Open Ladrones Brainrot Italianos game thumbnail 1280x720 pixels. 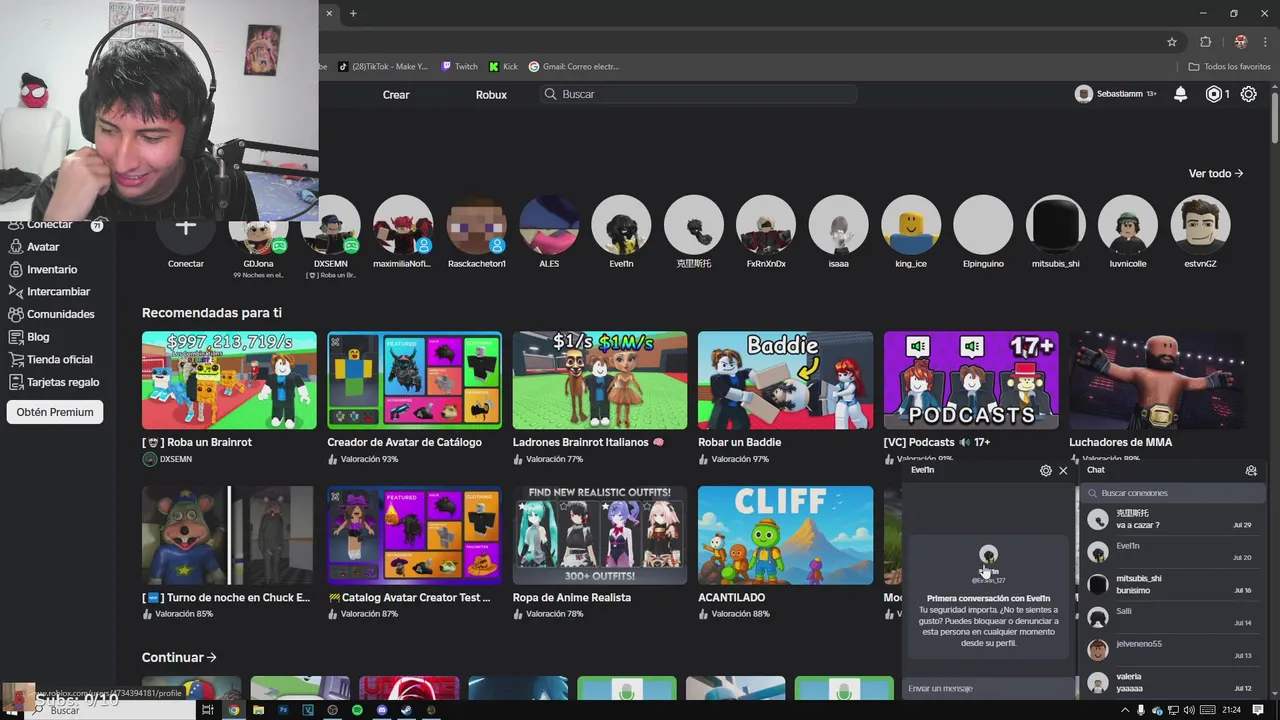click(x=600, y=380)
